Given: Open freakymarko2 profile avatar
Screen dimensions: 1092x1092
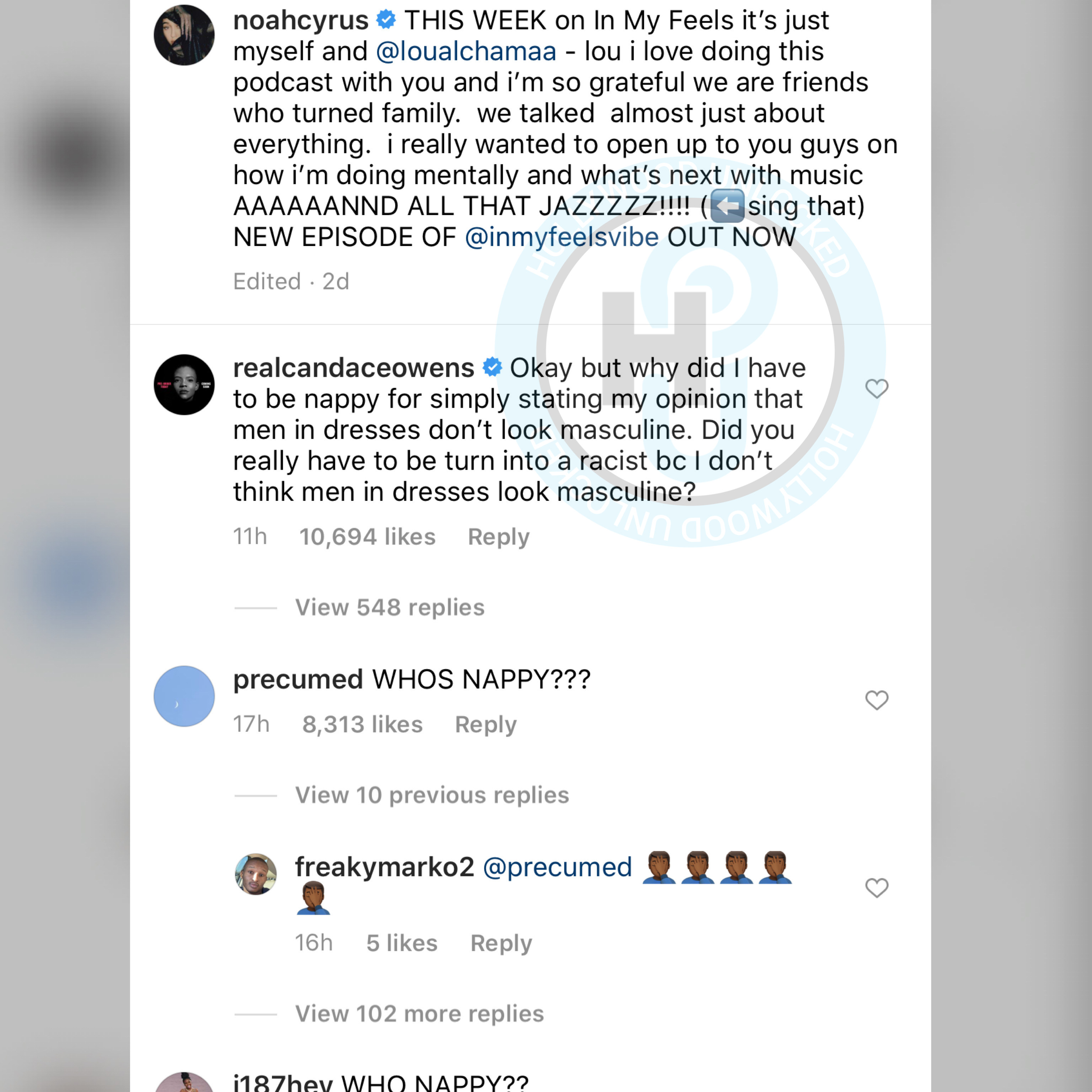Looking at the screenshot, I should 256,874.
